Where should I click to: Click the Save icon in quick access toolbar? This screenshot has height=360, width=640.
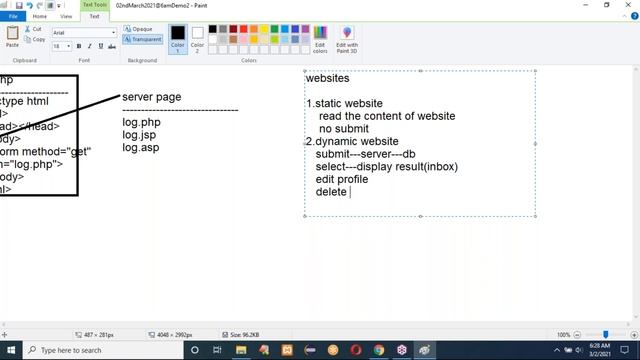pyautogui.click(x=19, y=6)
